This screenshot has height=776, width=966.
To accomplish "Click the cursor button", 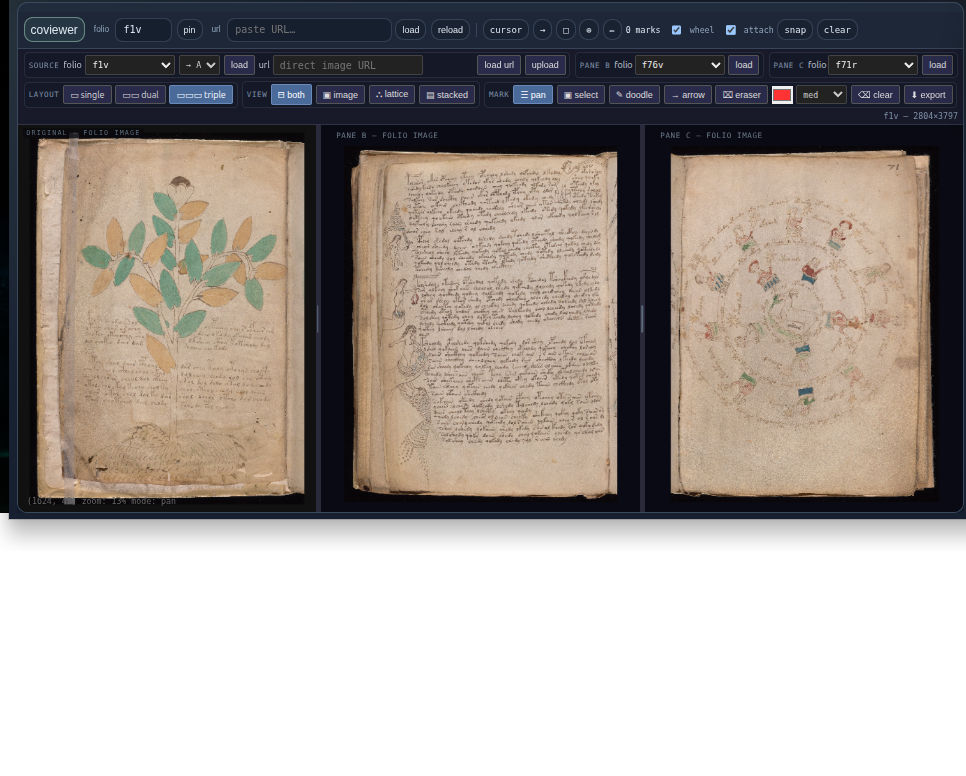I will (x=506, y=30).
